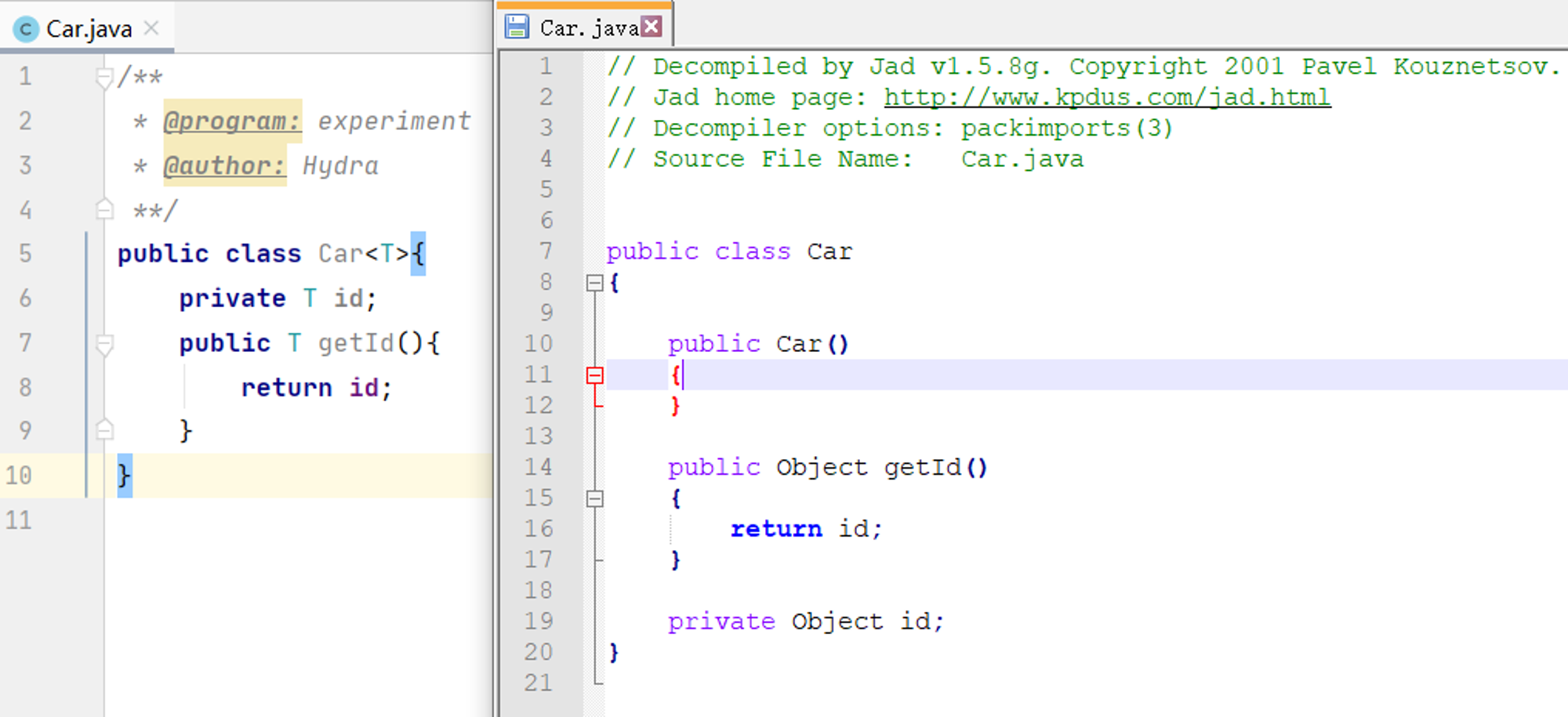This screenshot has height=717, width=1568.
Task: Close the right Car.java tab with the red X
Action: [x=652, y=27]
